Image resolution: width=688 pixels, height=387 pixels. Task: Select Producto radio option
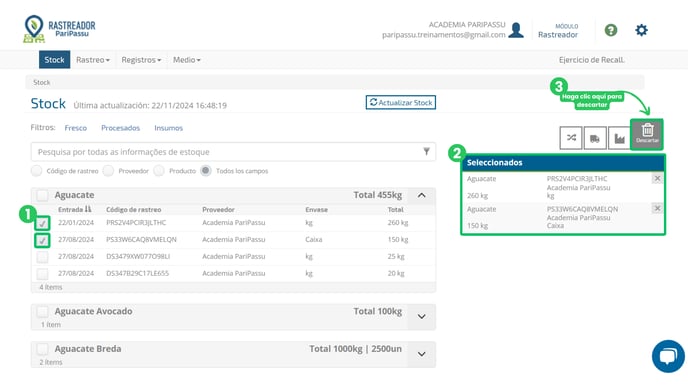(159, 171)
